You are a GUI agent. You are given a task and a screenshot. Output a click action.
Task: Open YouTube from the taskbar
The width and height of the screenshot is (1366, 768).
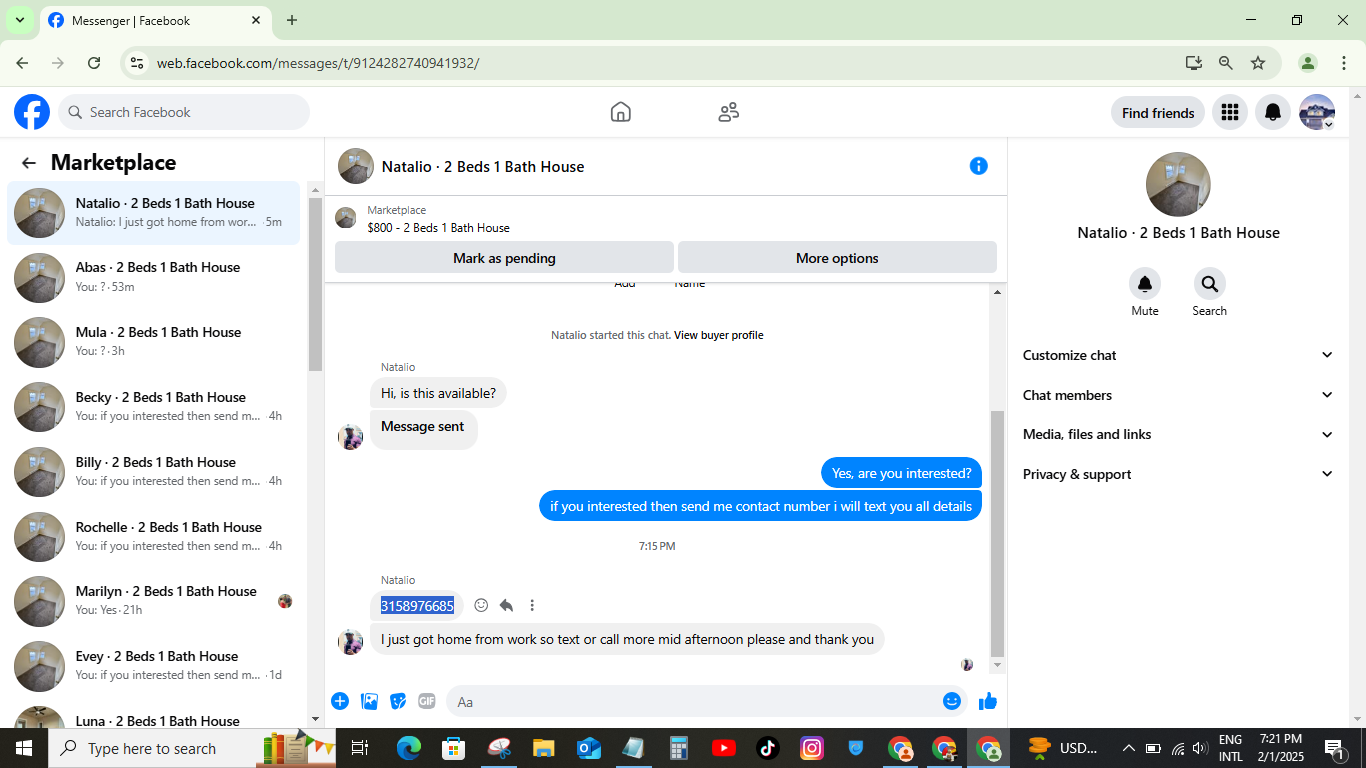click(x=723, y=748)
